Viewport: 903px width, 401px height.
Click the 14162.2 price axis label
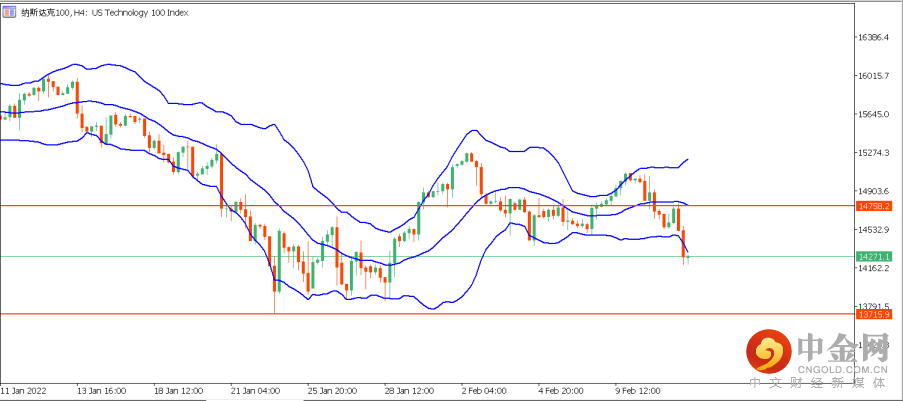[875, 268]
